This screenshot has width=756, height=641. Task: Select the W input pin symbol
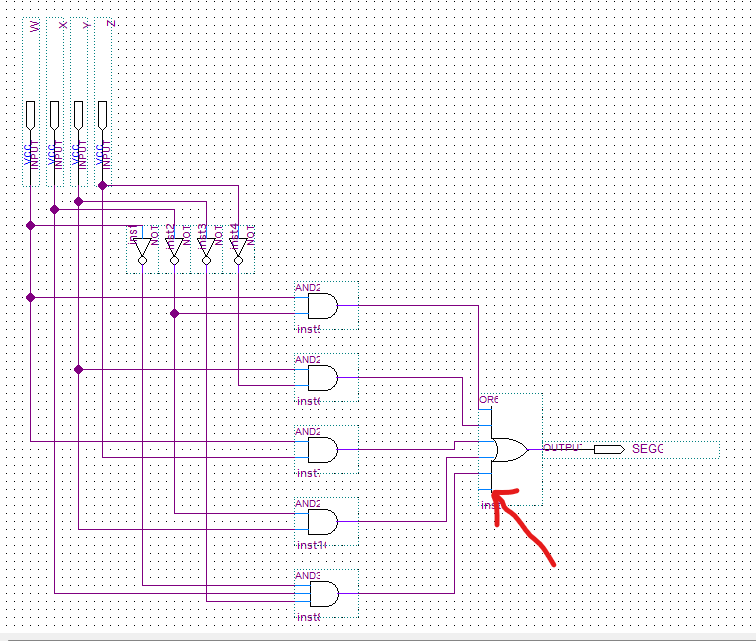point(31,115)
